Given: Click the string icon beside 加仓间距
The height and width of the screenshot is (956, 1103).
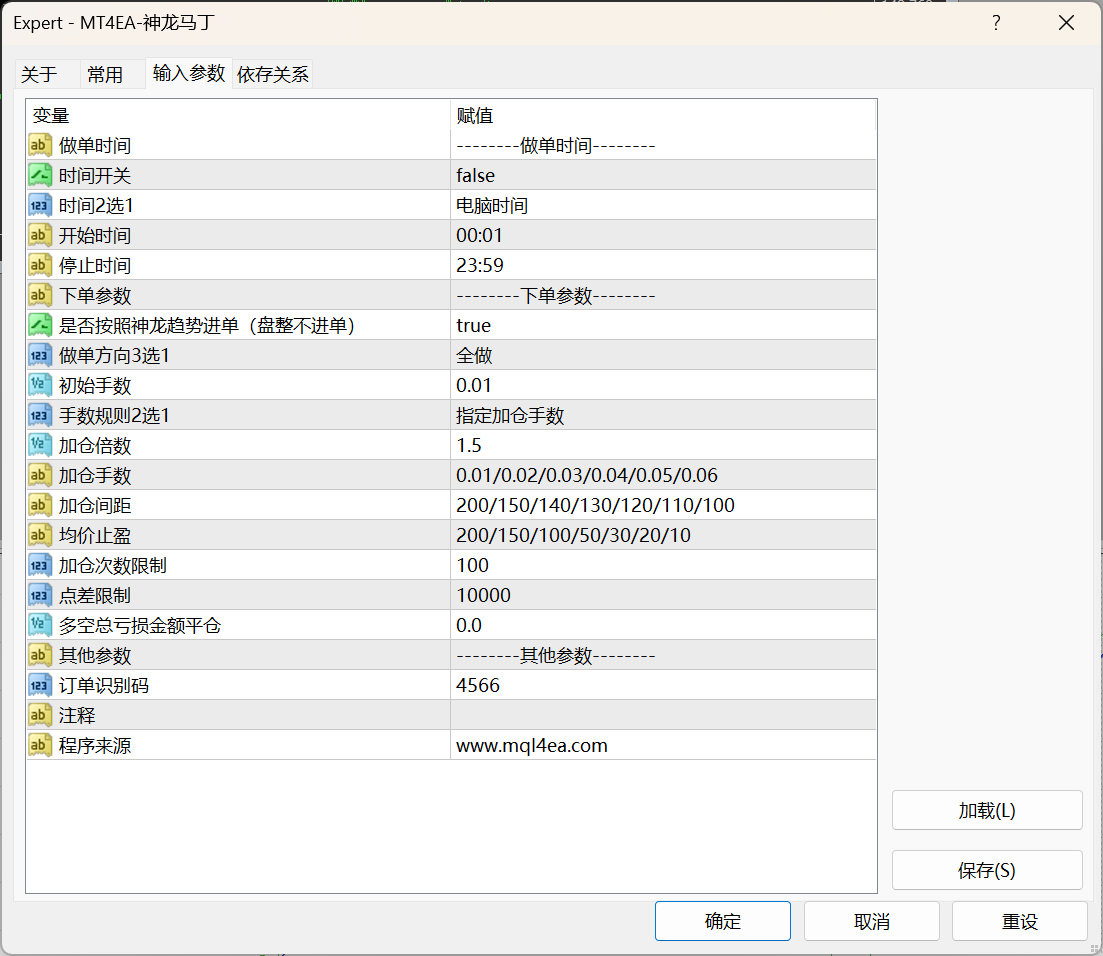Looking at the screenshot, I should (x=40, y=506).
